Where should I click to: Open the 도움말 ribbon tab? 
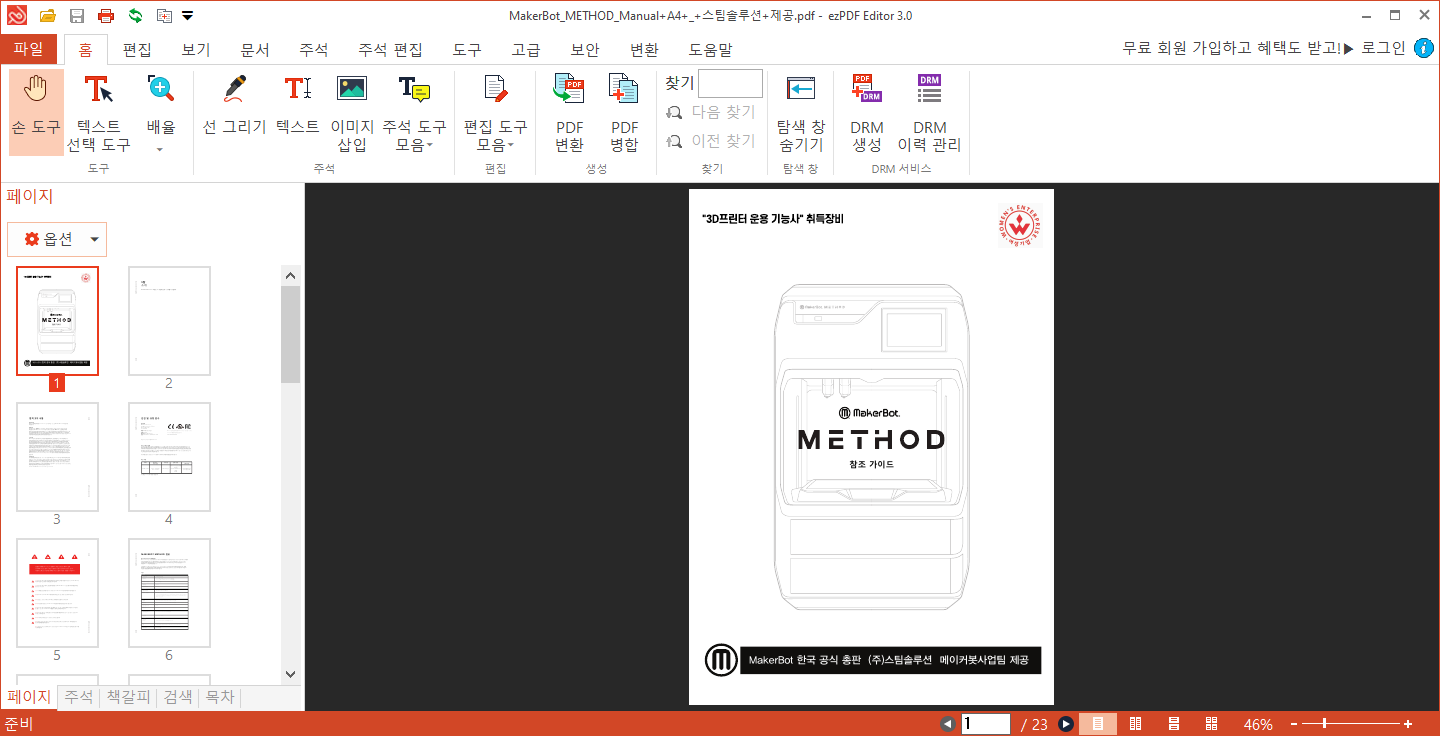coord(710,49)
